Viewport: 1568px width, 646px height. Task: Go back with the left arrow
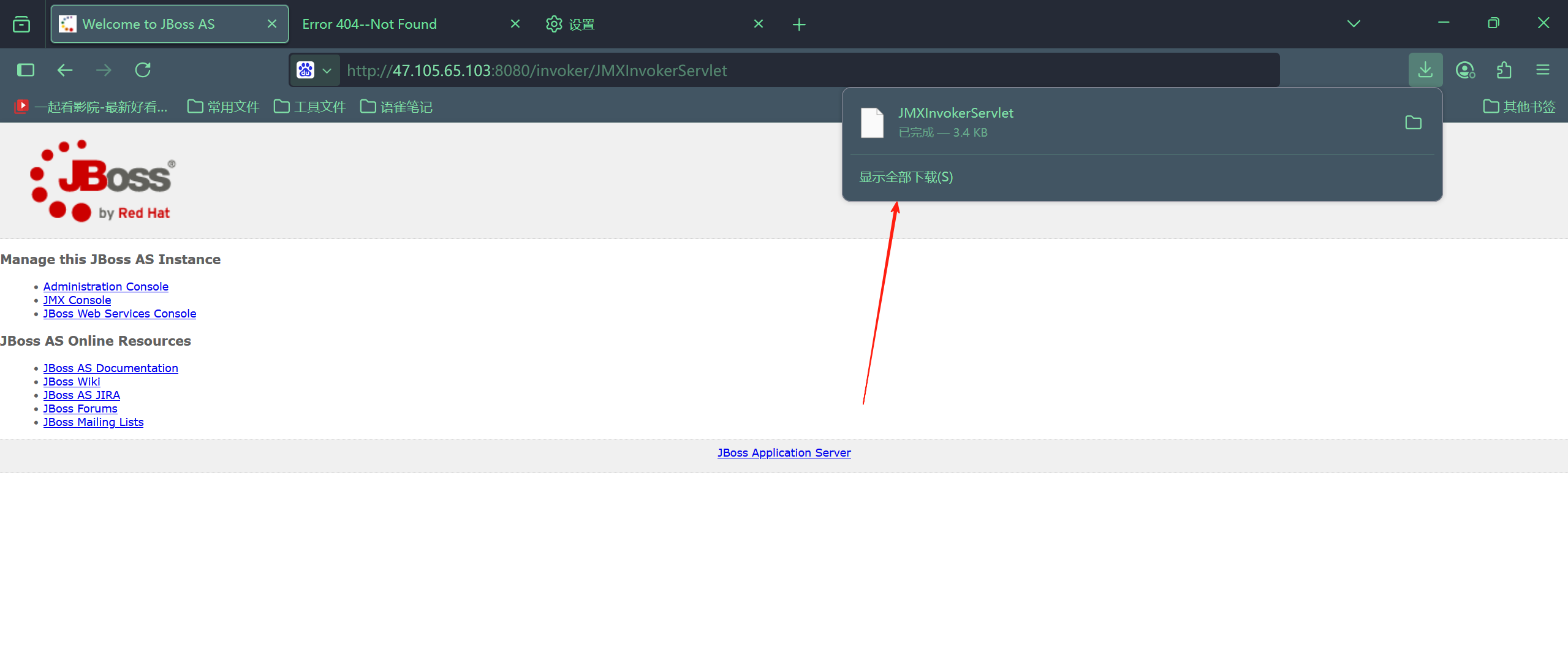(x=65, y=70)
